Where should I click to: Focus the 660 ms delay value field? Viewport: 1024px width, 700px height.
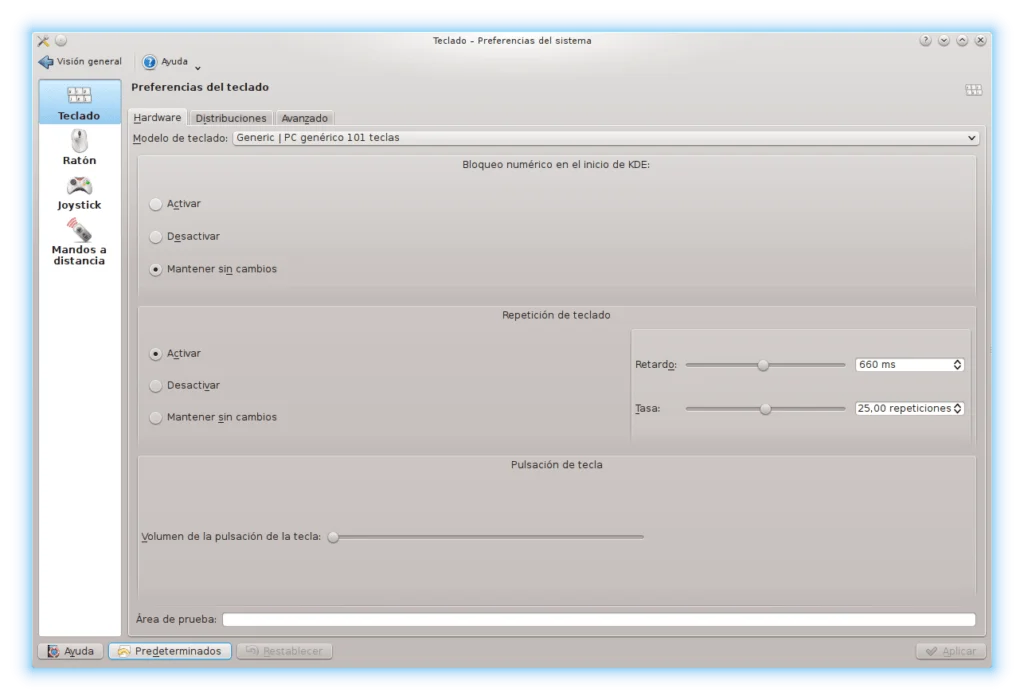[904, 365]
